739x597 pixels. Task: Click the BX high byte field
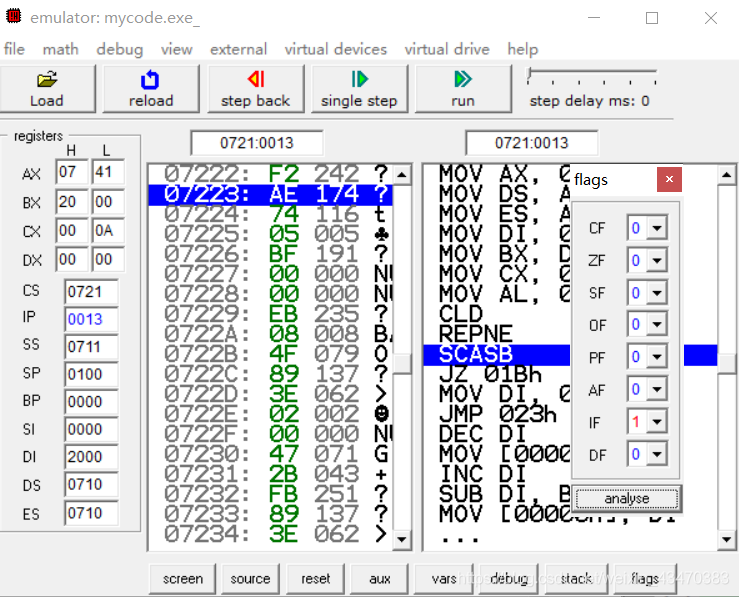[x=72, y=202]
